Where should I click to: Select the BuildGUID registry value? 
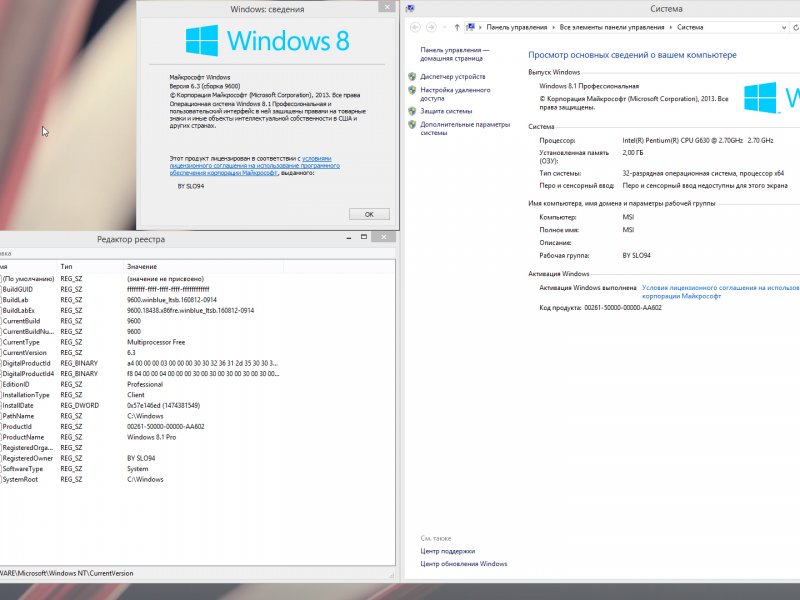tap(17, 289)
